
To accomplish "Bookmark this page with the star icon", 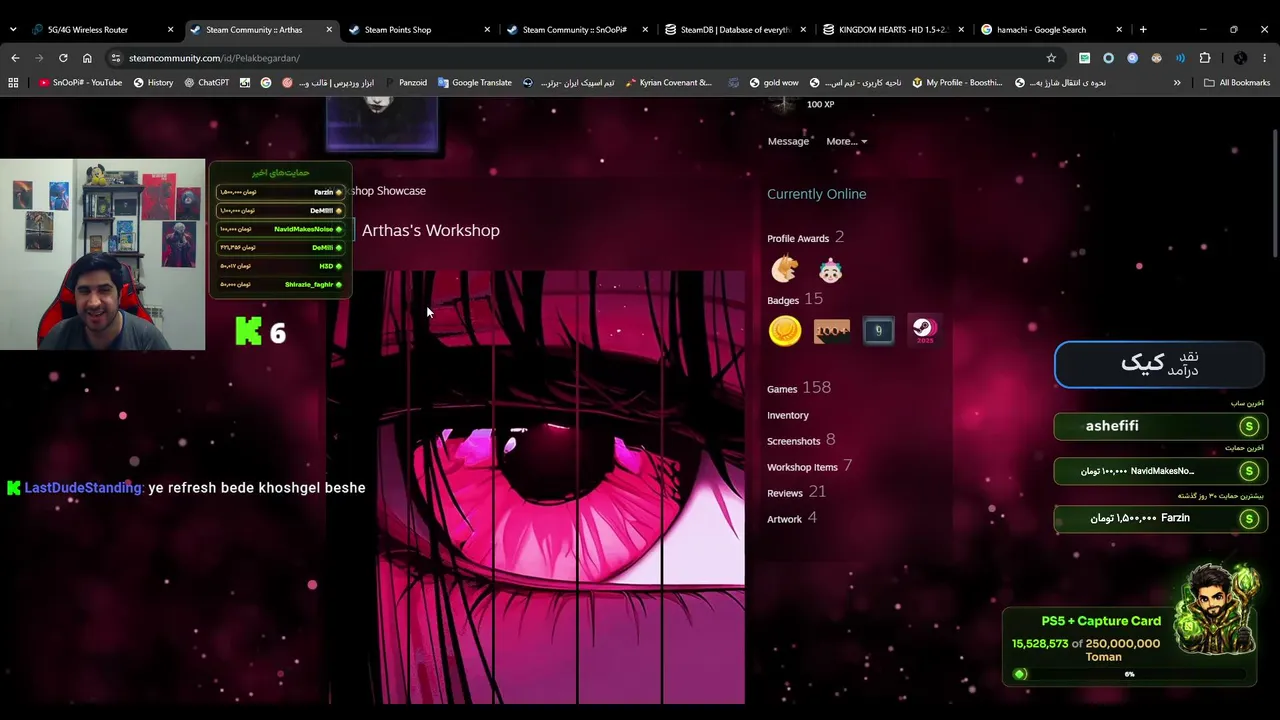I will (1051, 58).
